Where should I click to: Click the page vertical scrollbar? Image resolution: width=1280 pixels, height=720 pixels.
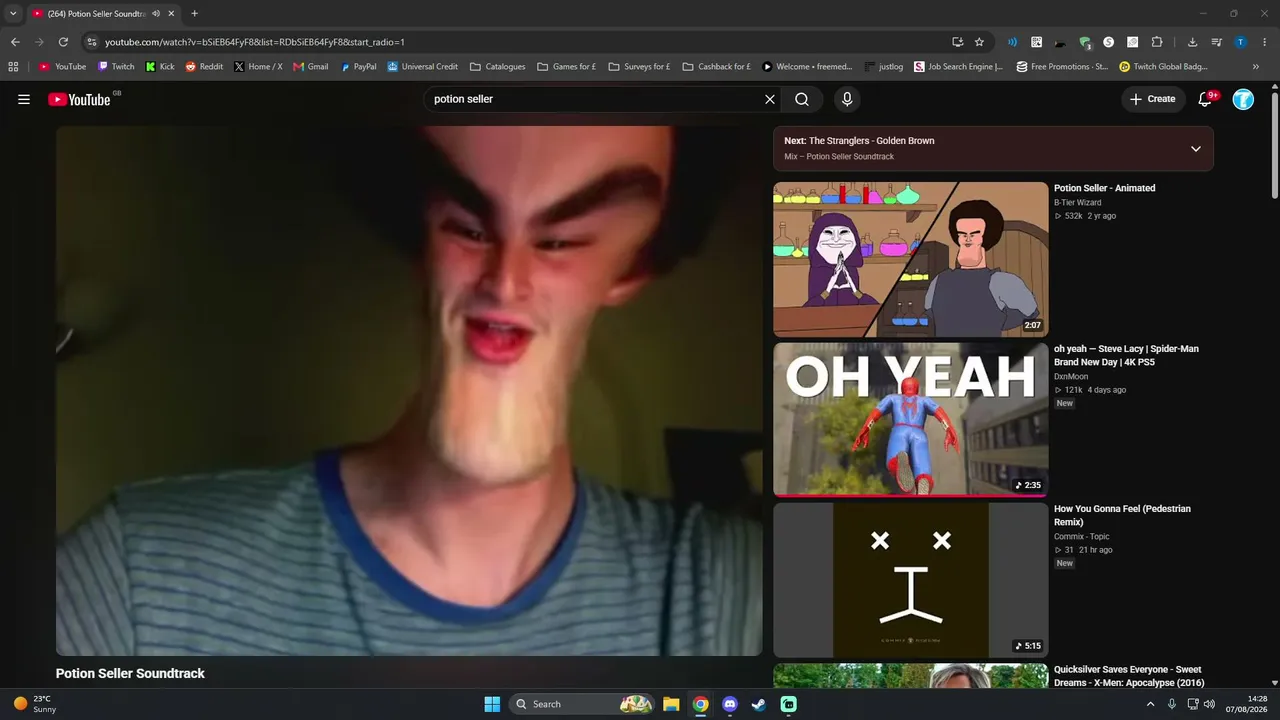click(1274, 145)
